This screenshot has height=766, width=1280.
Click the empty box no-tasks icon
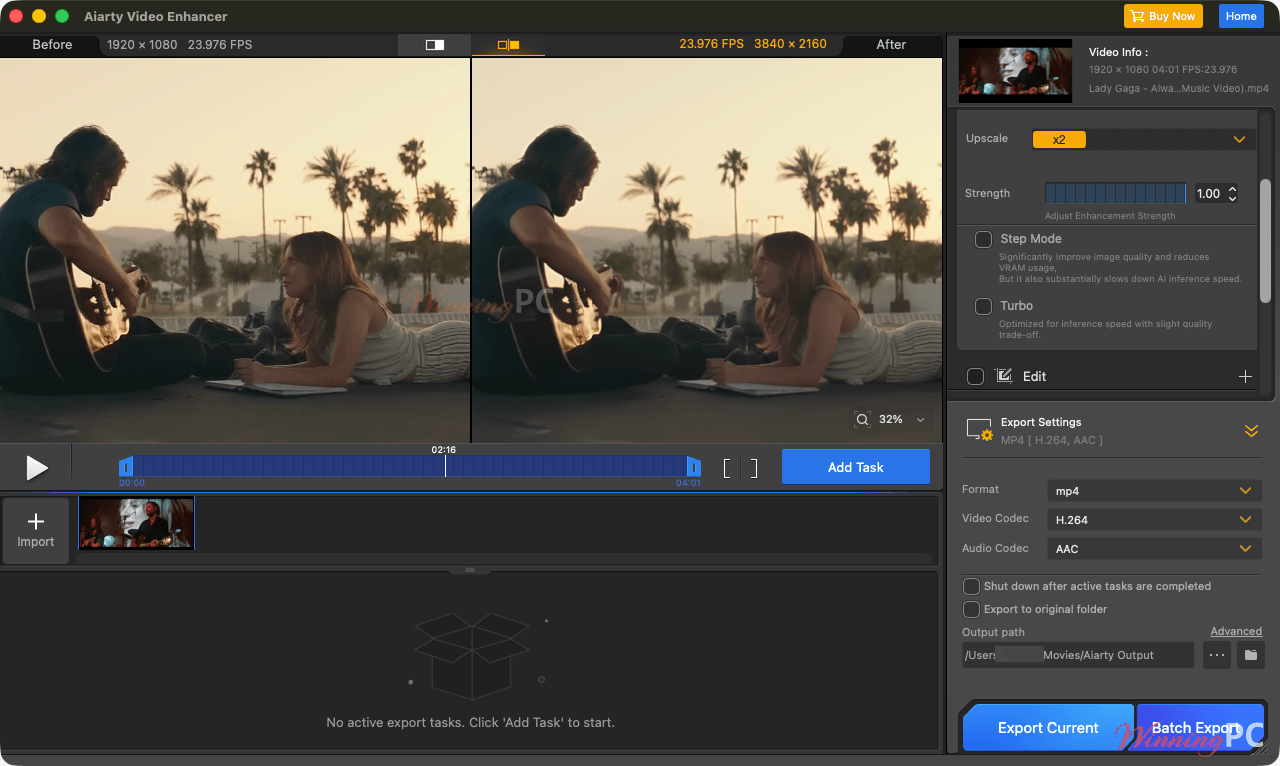click(x=471, y=655)
